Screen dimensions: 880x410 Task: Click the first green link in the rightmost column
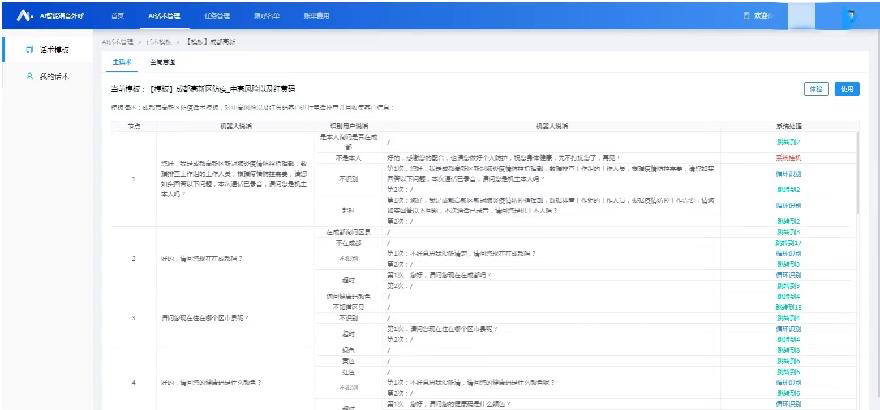pos(788,142)
